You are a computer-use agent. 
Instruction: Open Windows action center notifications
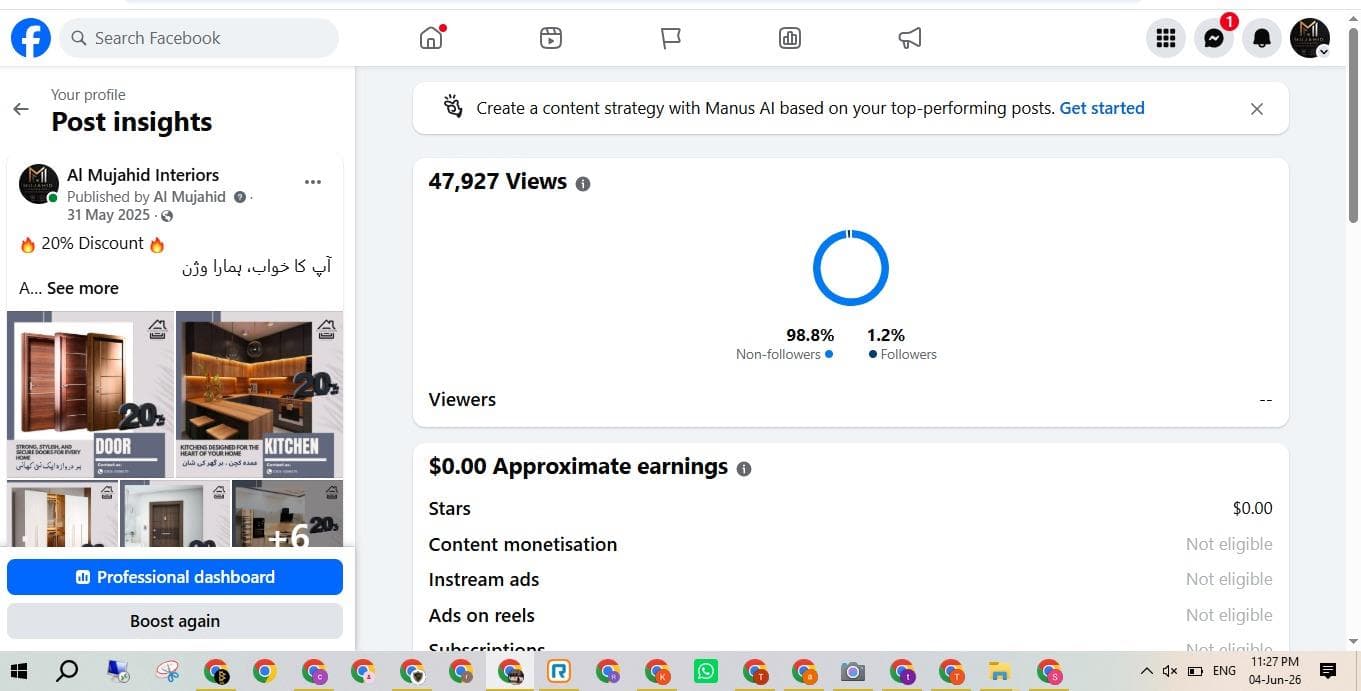pyautogui.click(x=1328, y=671)
